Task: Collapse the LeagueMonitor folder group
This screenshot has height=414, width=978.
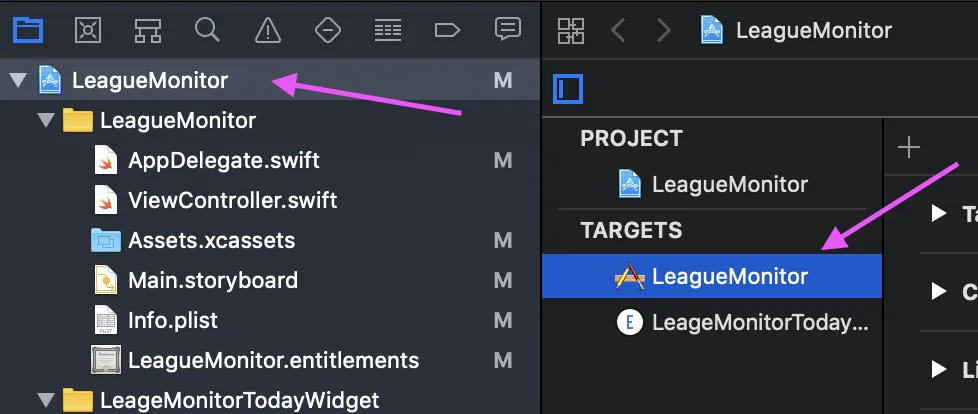Action: click(x=44, y=121)
